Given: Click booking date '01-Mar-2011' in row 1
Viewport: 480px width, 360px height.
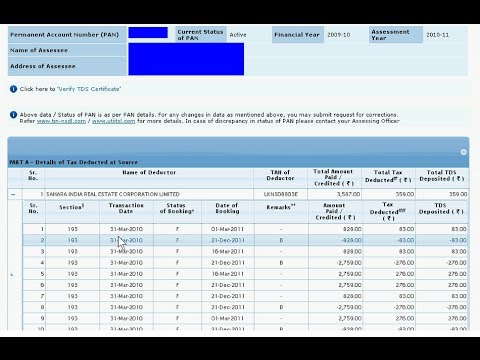Looking at the screenshot, I should click(x=227, y=229).
